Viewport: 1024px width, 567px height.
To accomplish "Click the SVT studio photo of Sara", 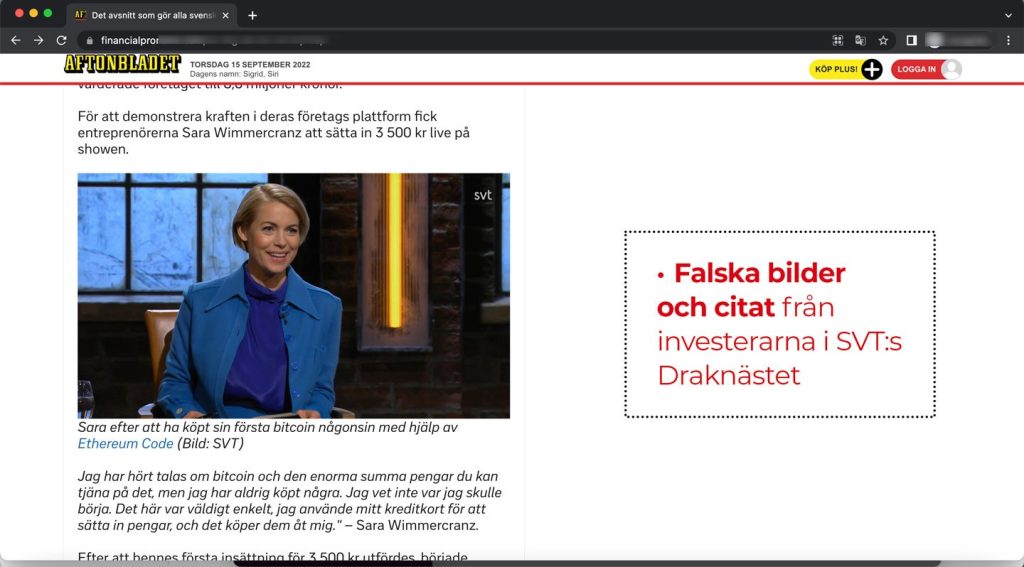I will point(294,295).
